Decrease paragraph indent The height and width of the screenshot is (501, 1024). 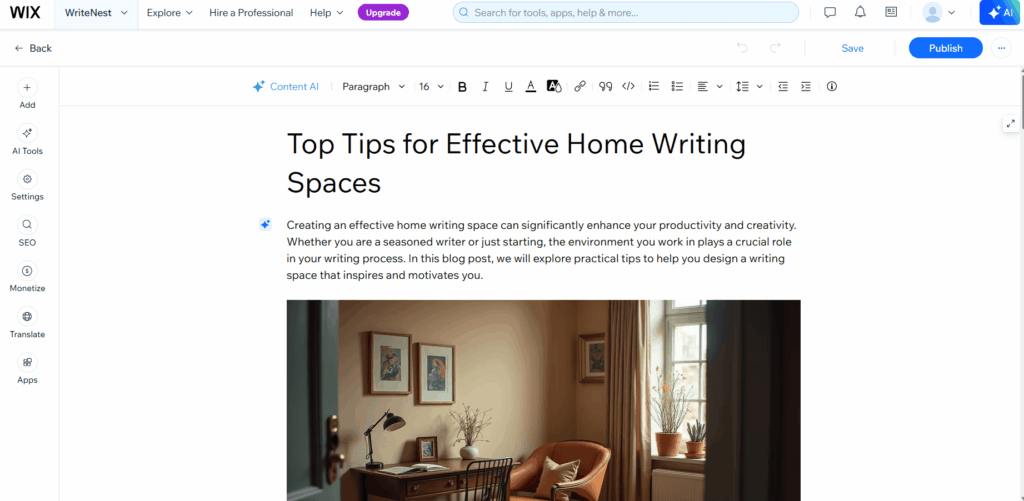(x=783, y=86)
